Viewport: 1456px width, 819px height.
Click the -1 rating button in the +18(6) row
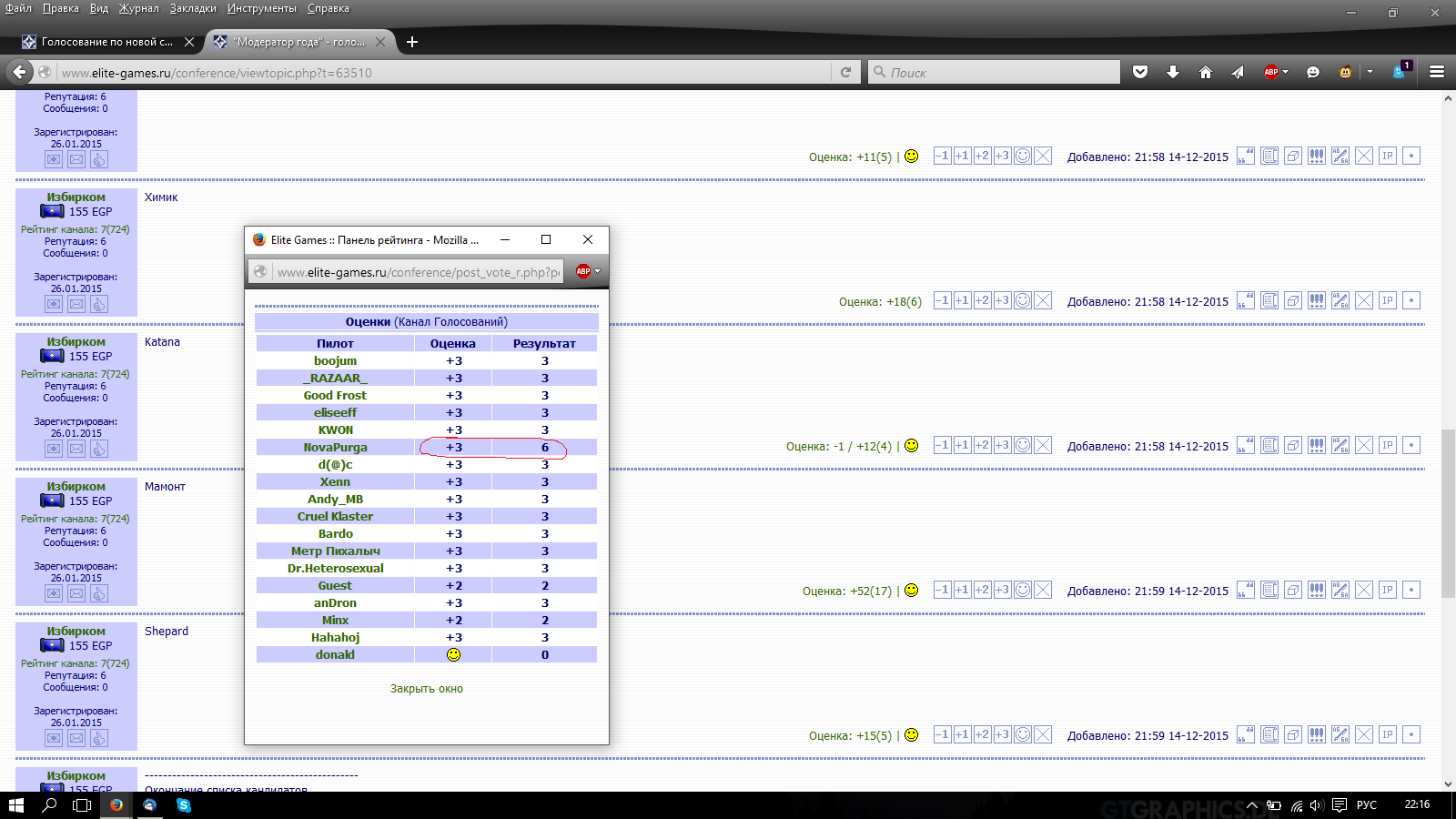[x=942, y=301]
